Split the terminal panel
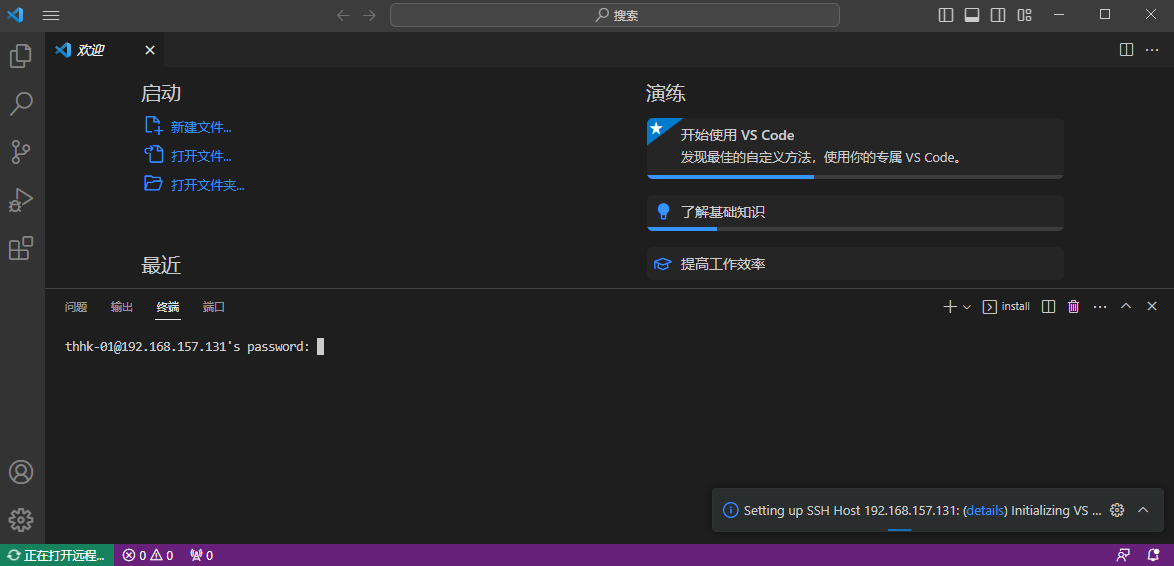 click(1049, 306)
